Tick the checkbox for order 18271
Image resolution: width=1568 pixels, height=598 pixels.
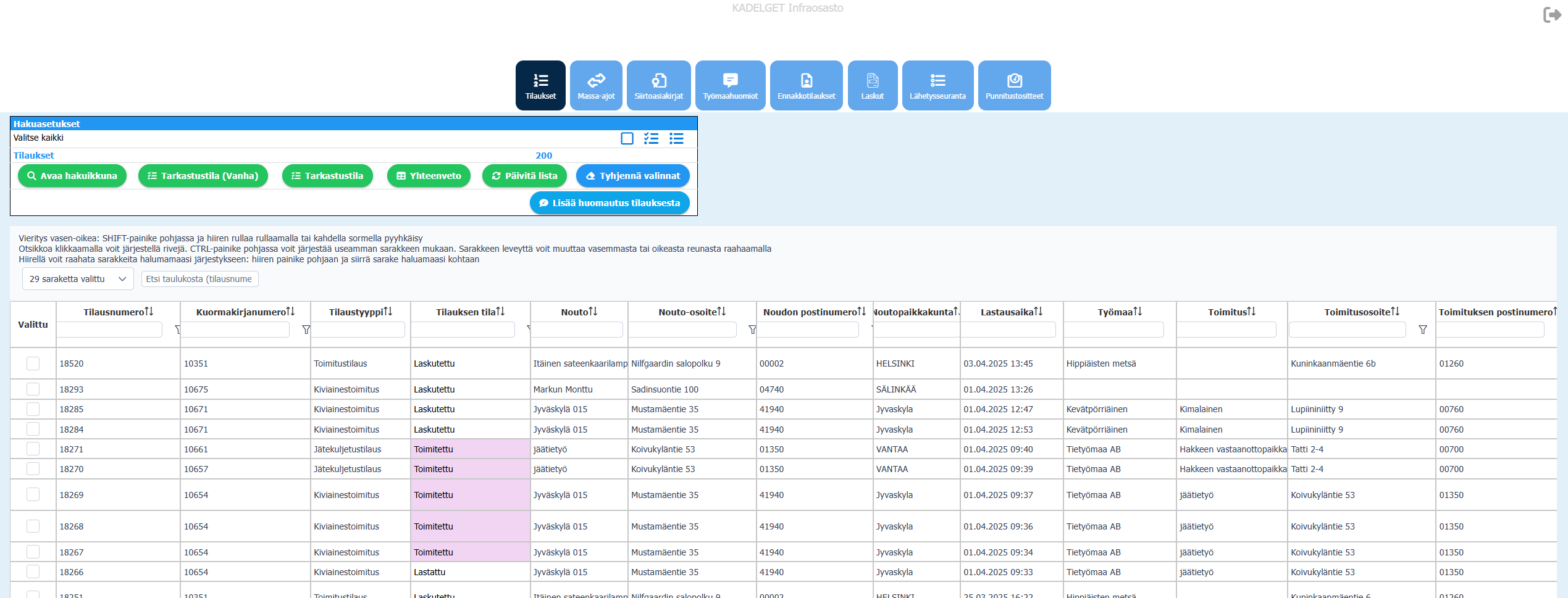[x=33, y=449]
